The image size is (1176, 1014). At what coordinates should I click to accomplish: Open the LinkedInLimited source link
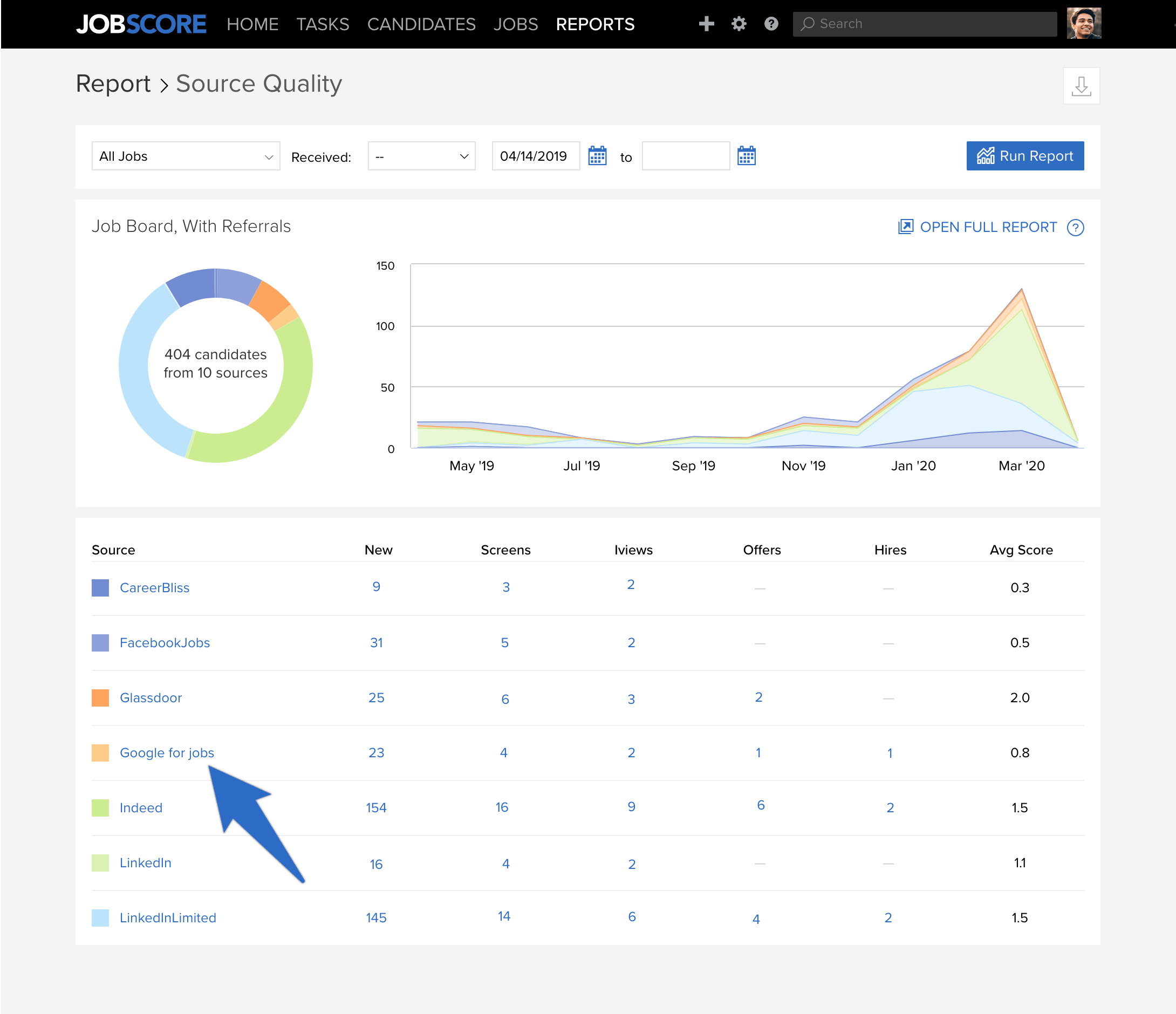(x=168, y=917)
